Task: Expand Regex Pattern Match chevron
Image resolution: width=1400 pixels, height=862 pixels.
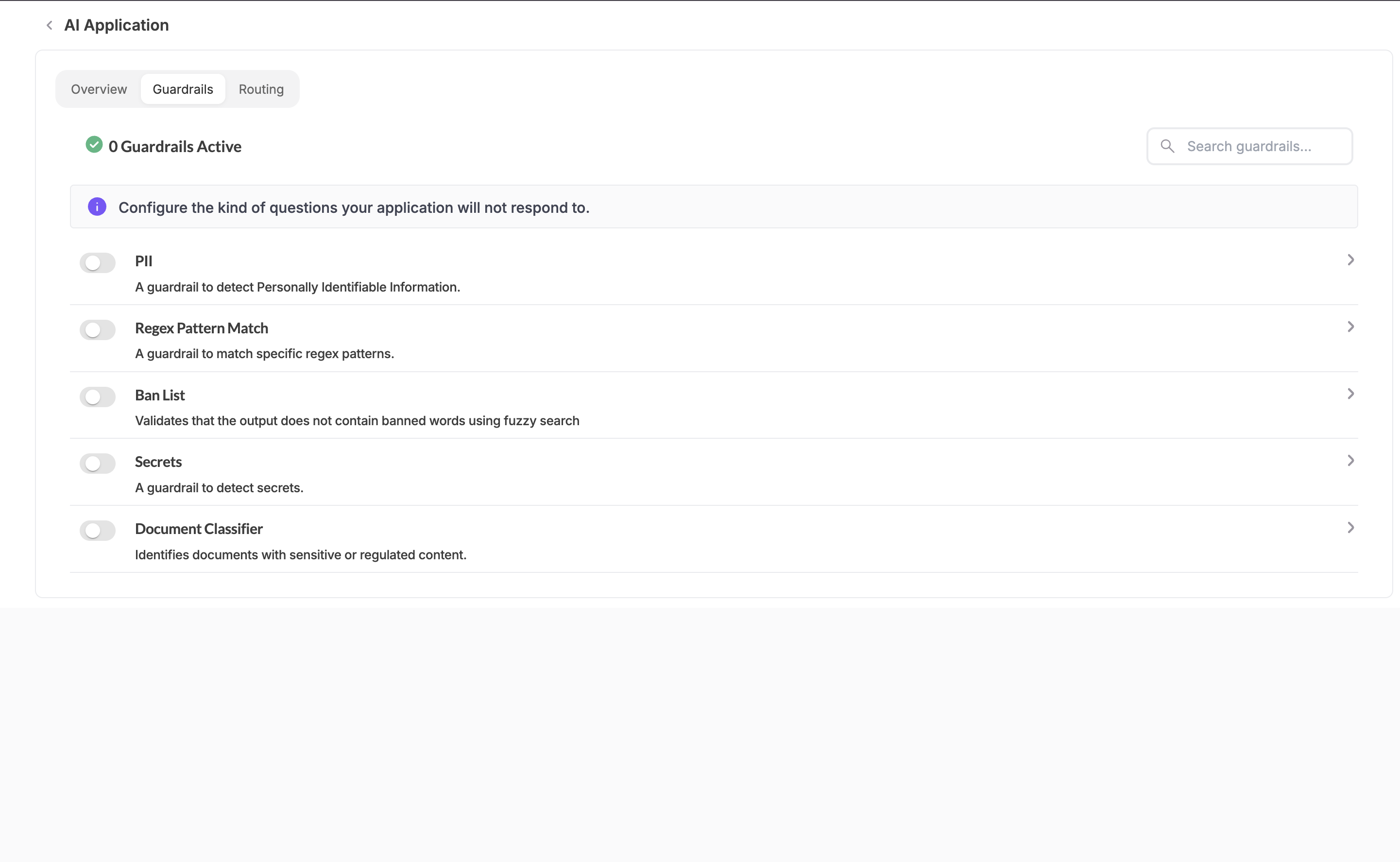Action: tap(1350, 327)
